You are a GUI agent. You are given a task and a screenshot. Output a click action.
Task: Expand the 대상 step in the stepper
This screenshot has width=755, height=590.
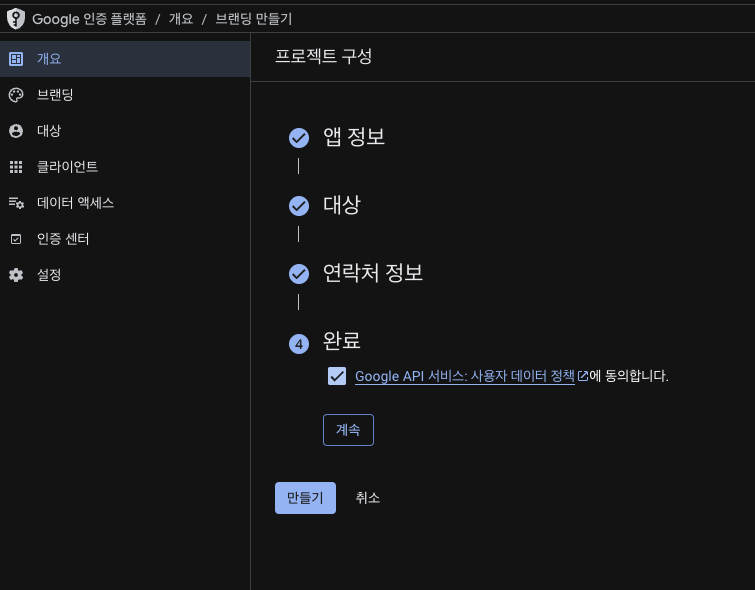(x=341, y=205)
